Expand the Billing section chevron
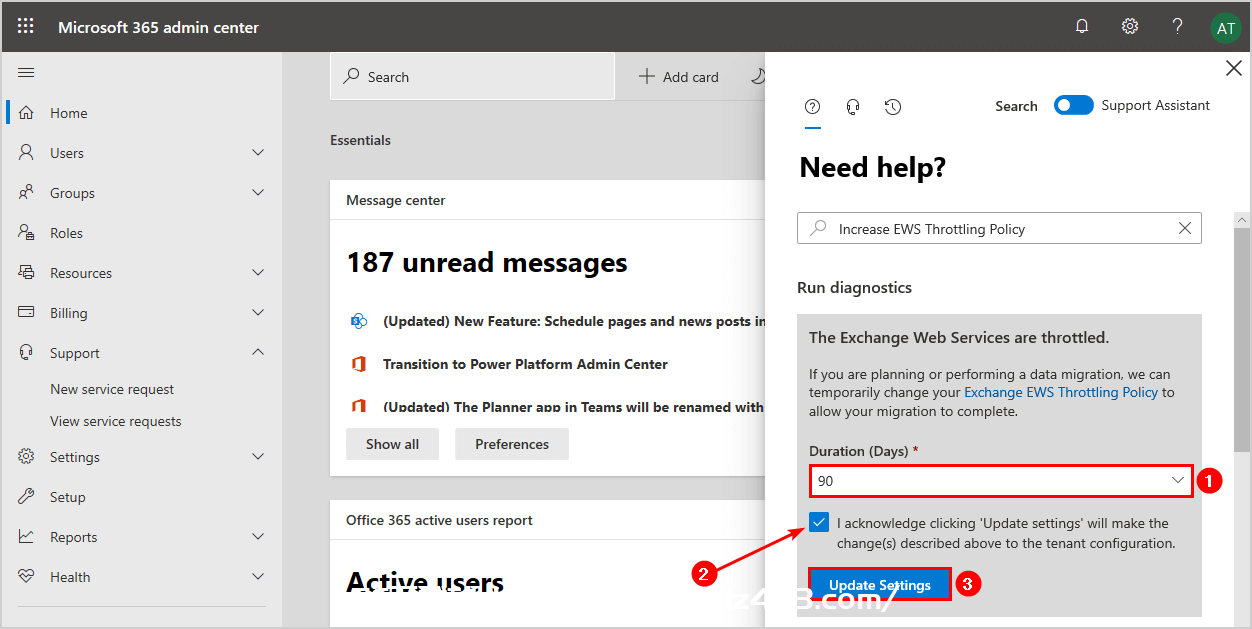 pos(258,313)
